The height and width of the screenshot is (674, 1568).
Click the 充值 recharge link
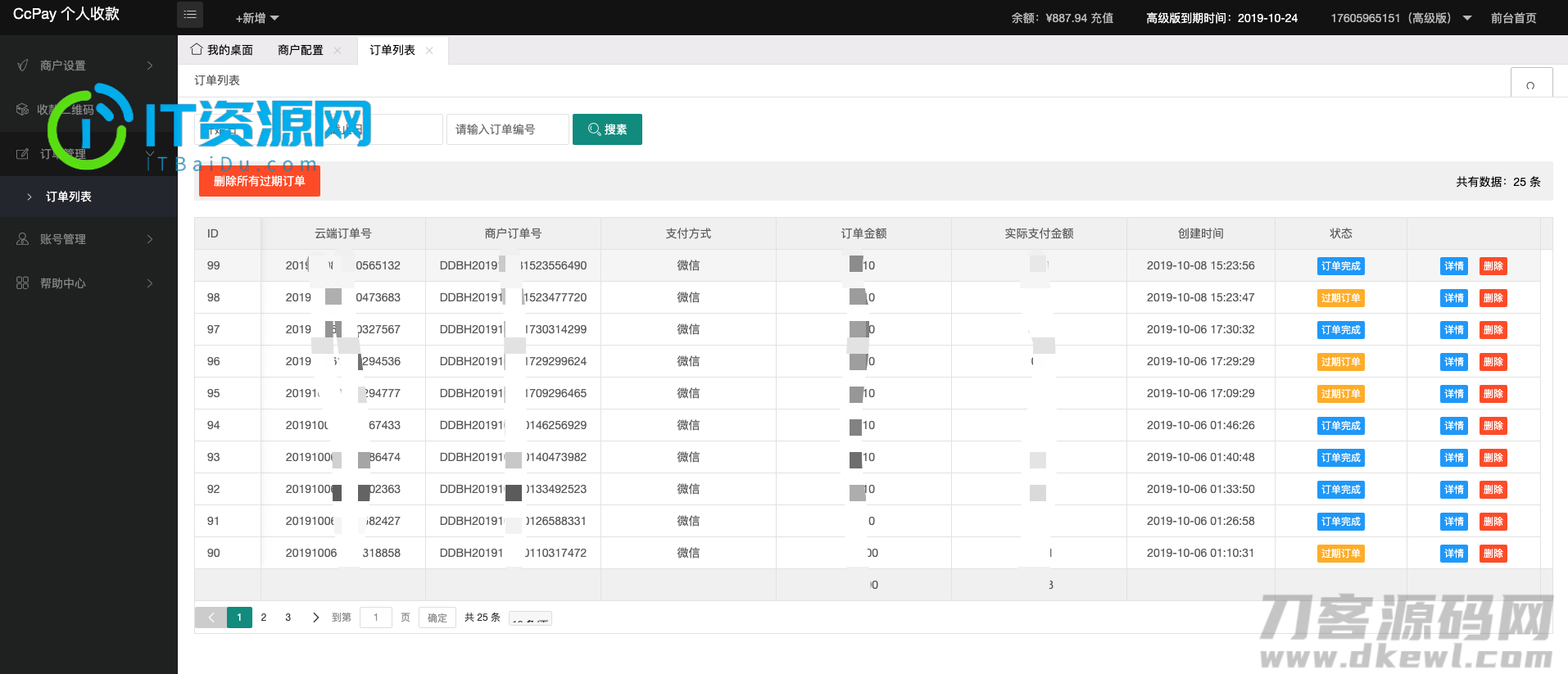(1102, 18)
